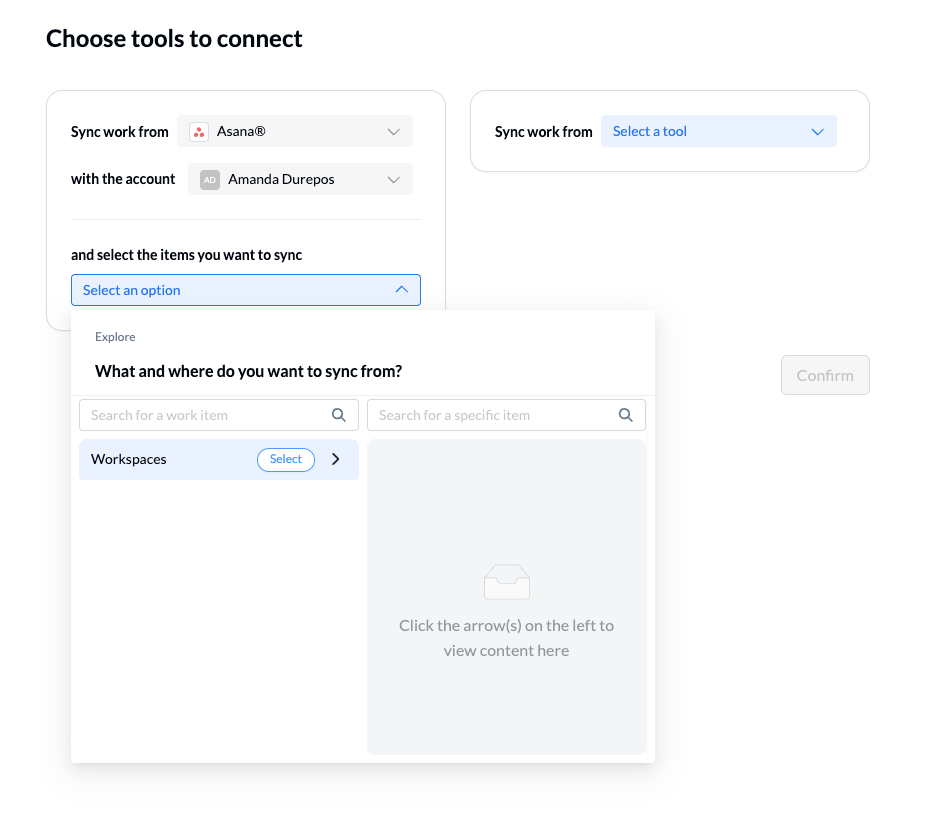Click the magnifier in specific item search
The height and width of the screenshot is (816, 929).
coord(626,415)
